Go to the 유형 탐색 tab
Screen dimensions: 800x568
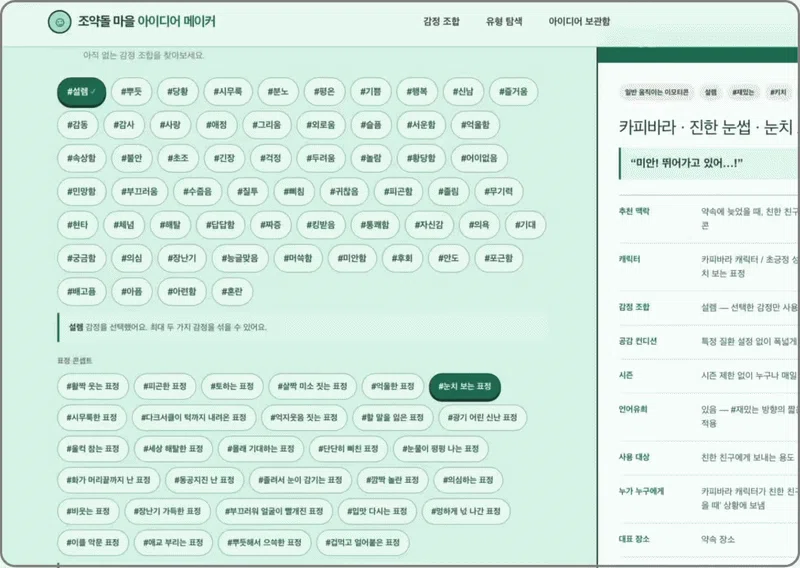(x=504, y=21)
